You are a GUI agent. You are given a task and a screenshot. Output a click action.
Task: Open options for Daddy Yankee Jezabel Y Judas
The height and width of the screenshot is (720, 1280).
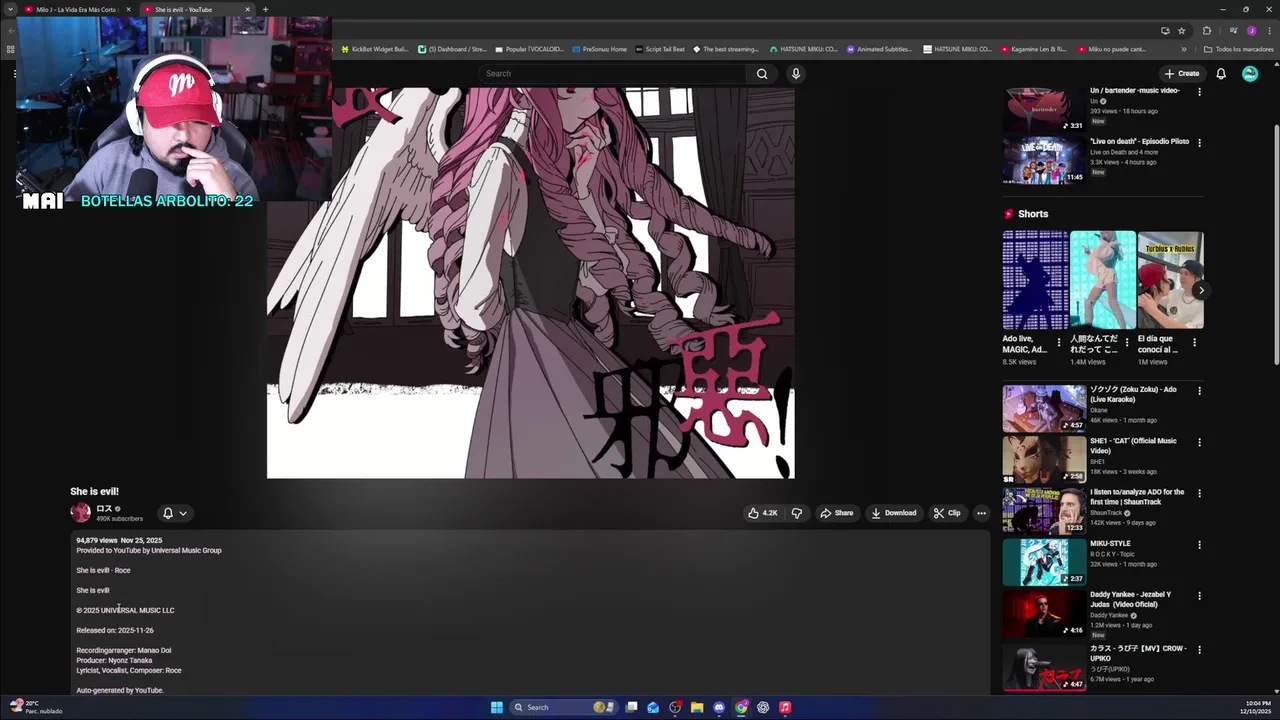pyautogui.click(x=1199, y=596)
